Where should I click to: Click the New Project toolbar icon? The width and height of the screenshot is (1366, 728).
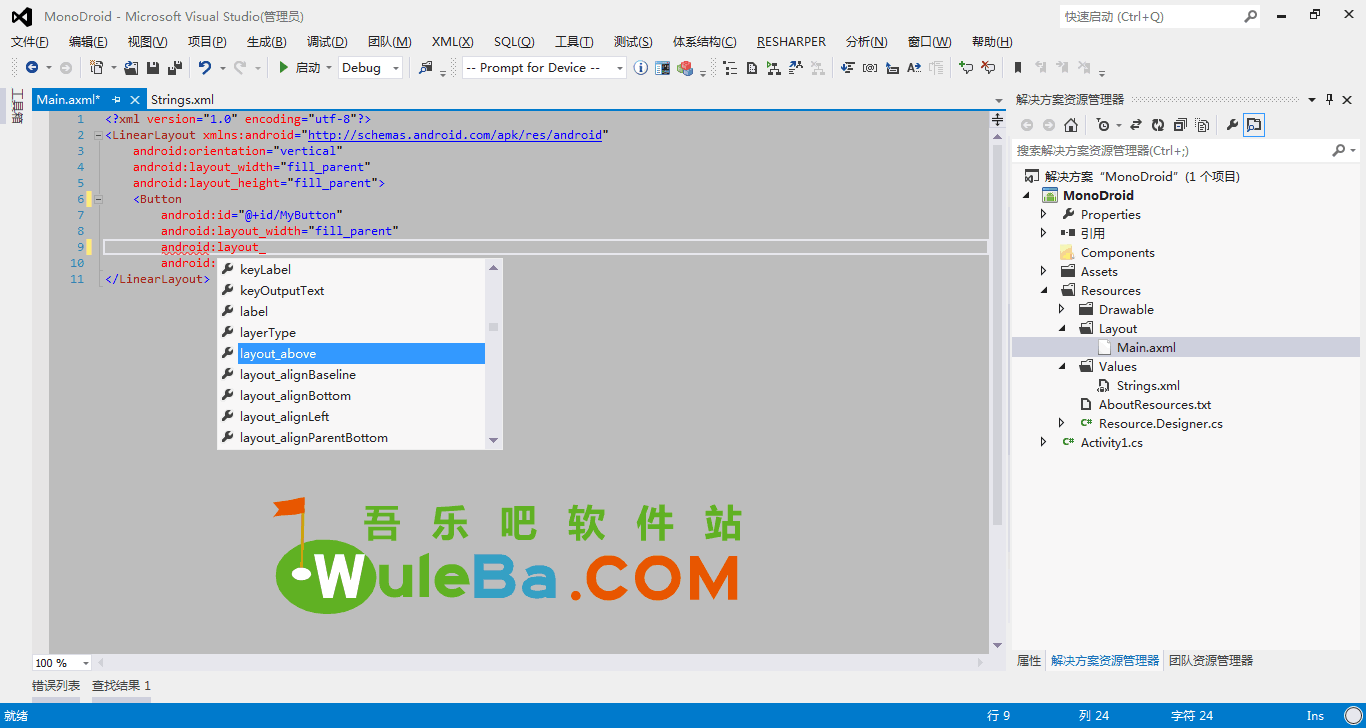[96, 68]
